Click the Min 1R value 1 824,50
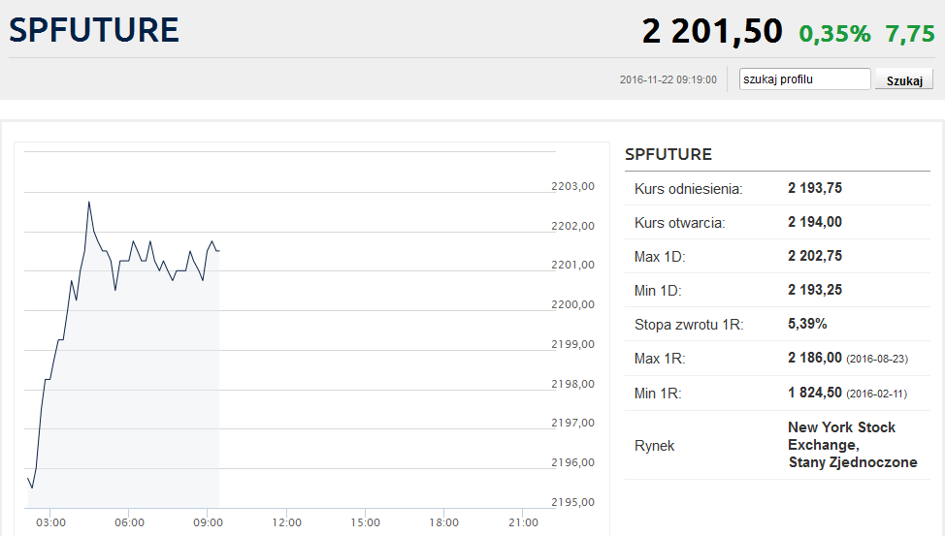This screenshot has width=945, height=536. click(x=815, y=393)
